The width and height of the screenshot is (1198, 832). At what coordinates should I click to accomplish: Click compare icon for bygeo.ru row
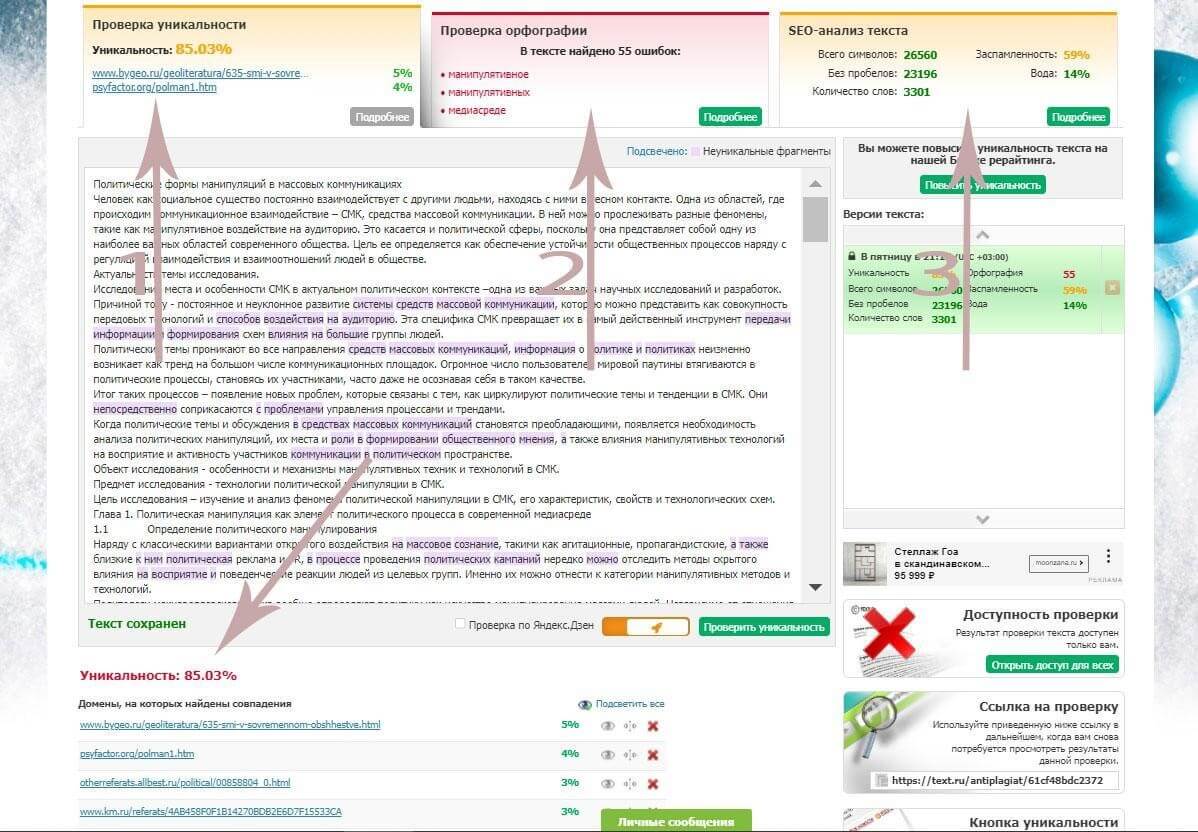(630, 726)
